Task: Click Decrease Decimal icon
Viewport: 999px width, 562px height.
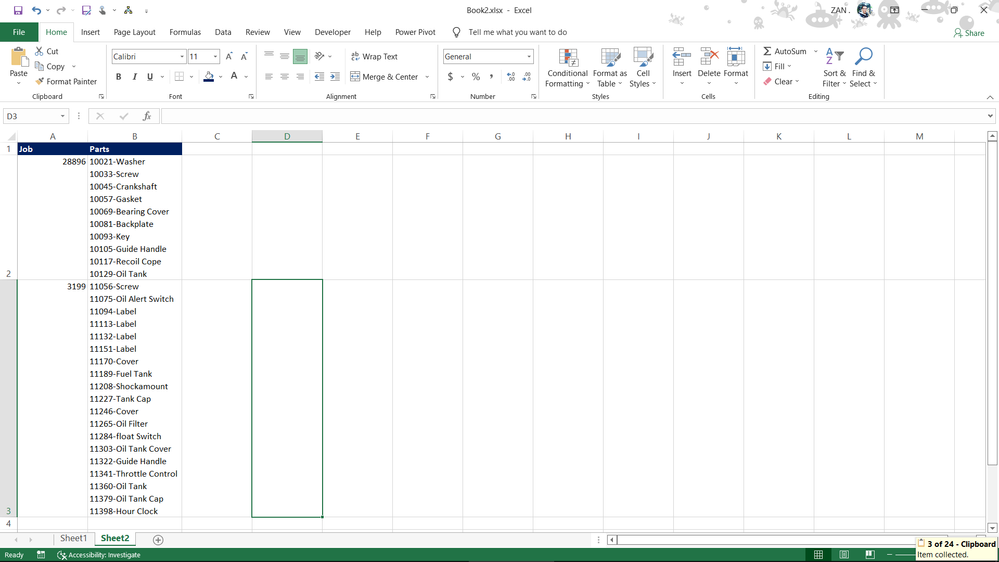Action: pos(526,76)
